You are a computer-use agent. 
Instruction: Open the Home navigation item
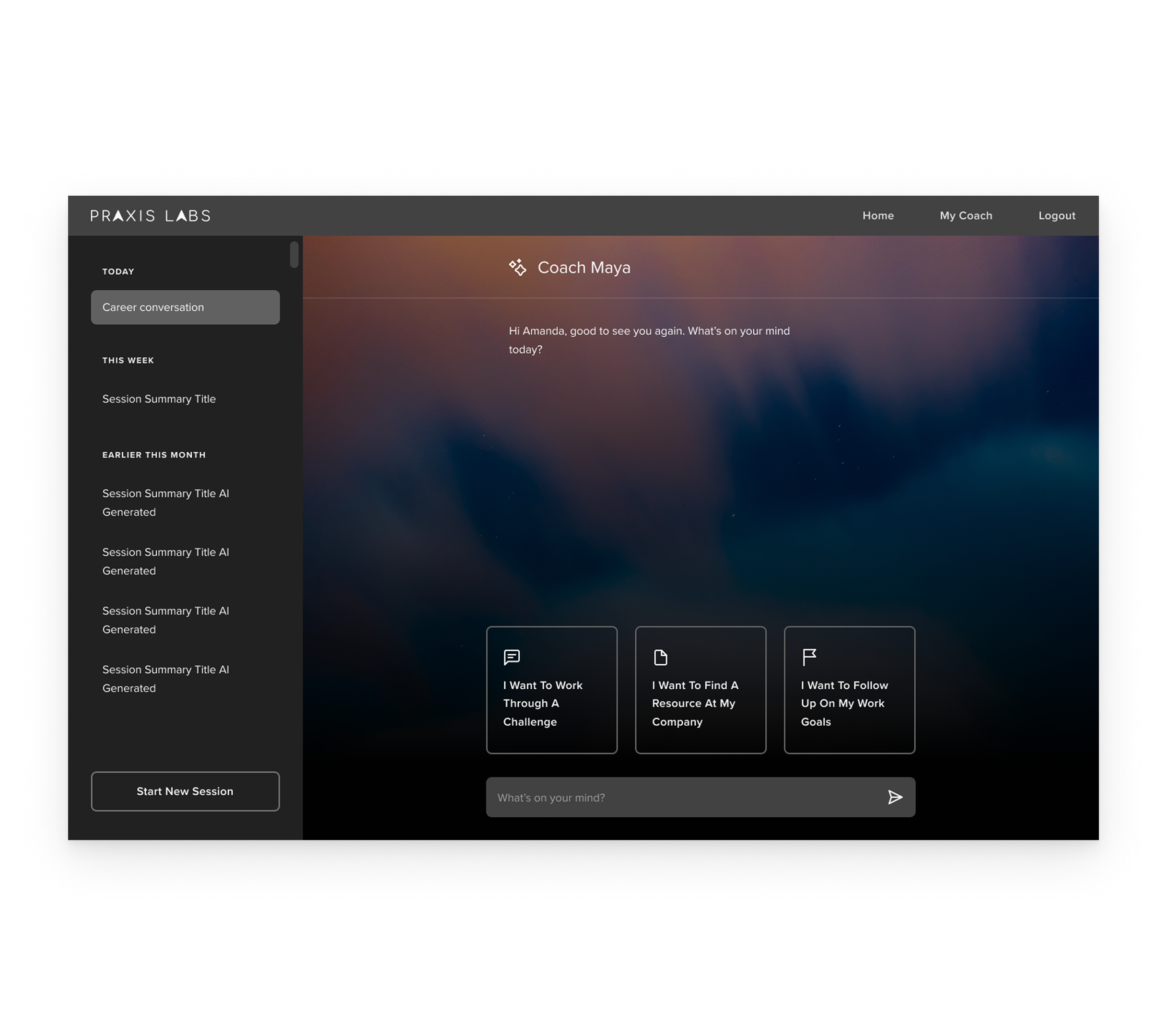pos(877,216)
